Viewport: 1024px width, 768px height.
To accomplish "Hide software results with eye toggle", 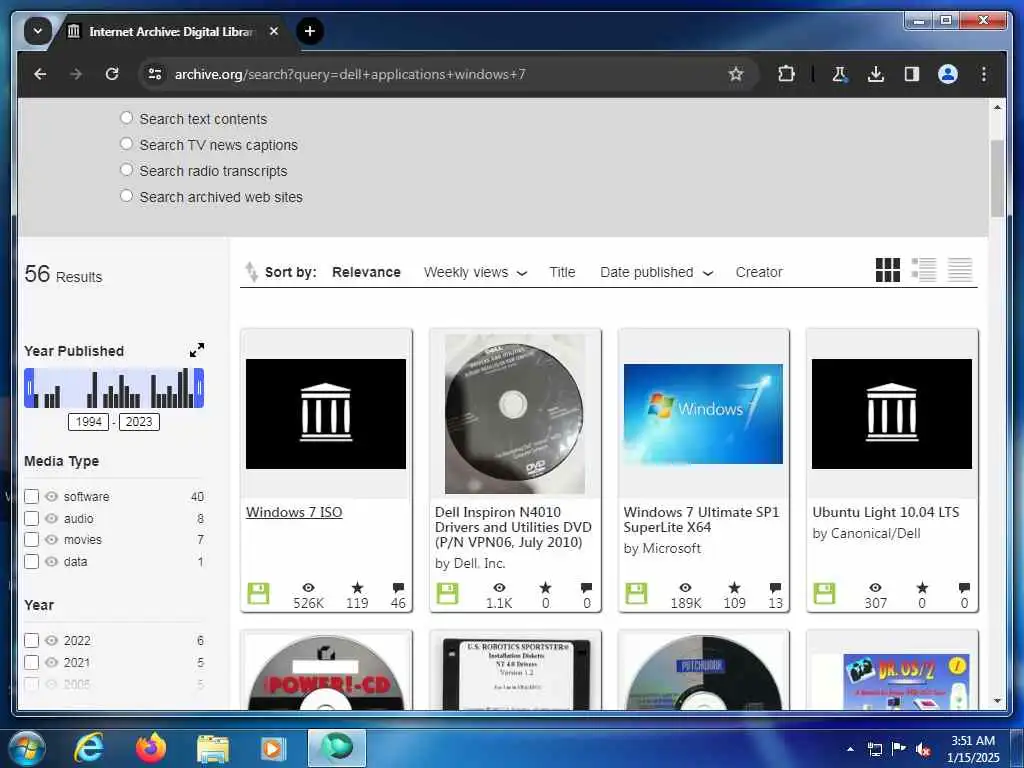I will point(52,496).
